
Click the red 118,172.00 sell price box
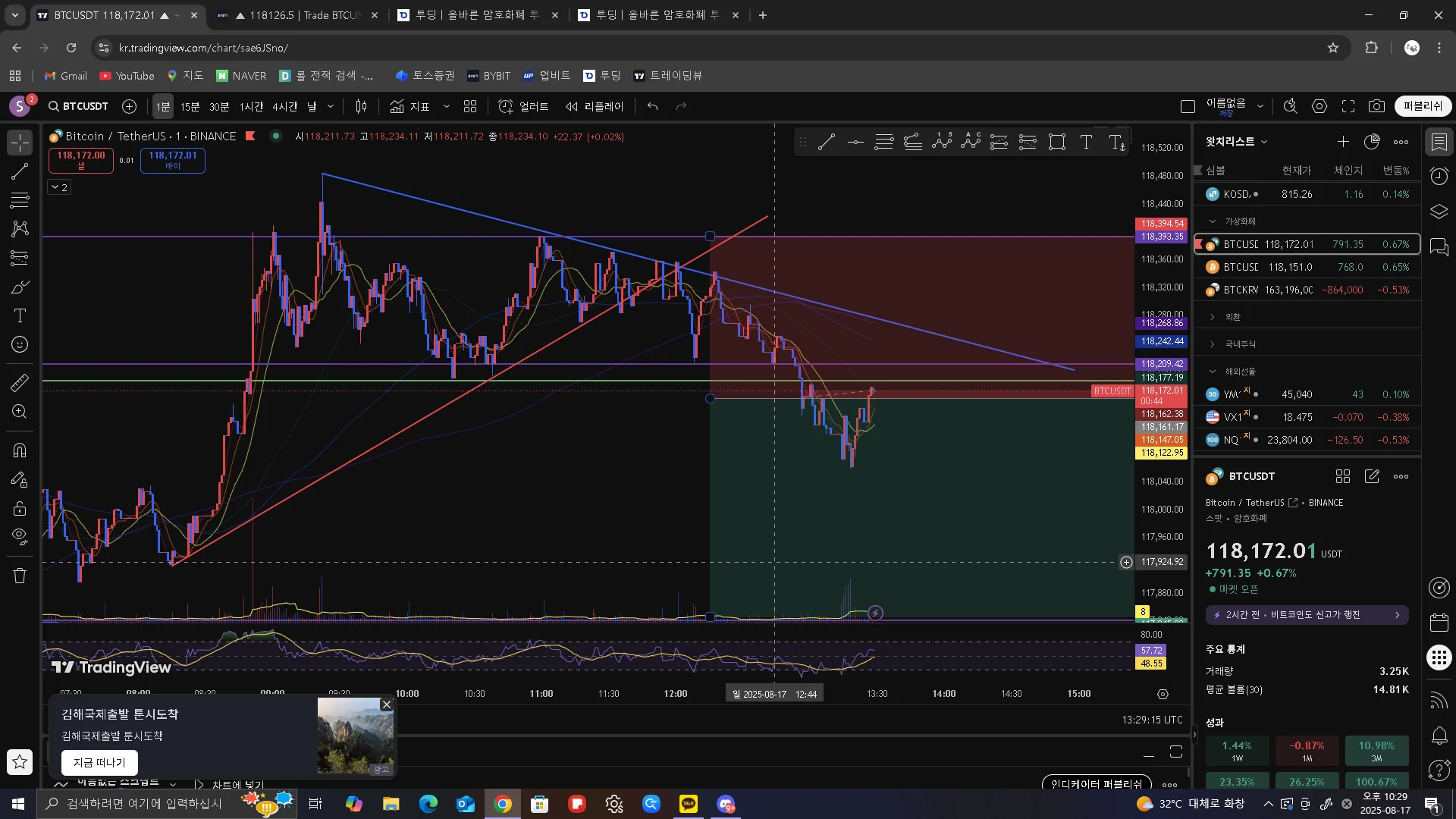[x=81, y=159]
